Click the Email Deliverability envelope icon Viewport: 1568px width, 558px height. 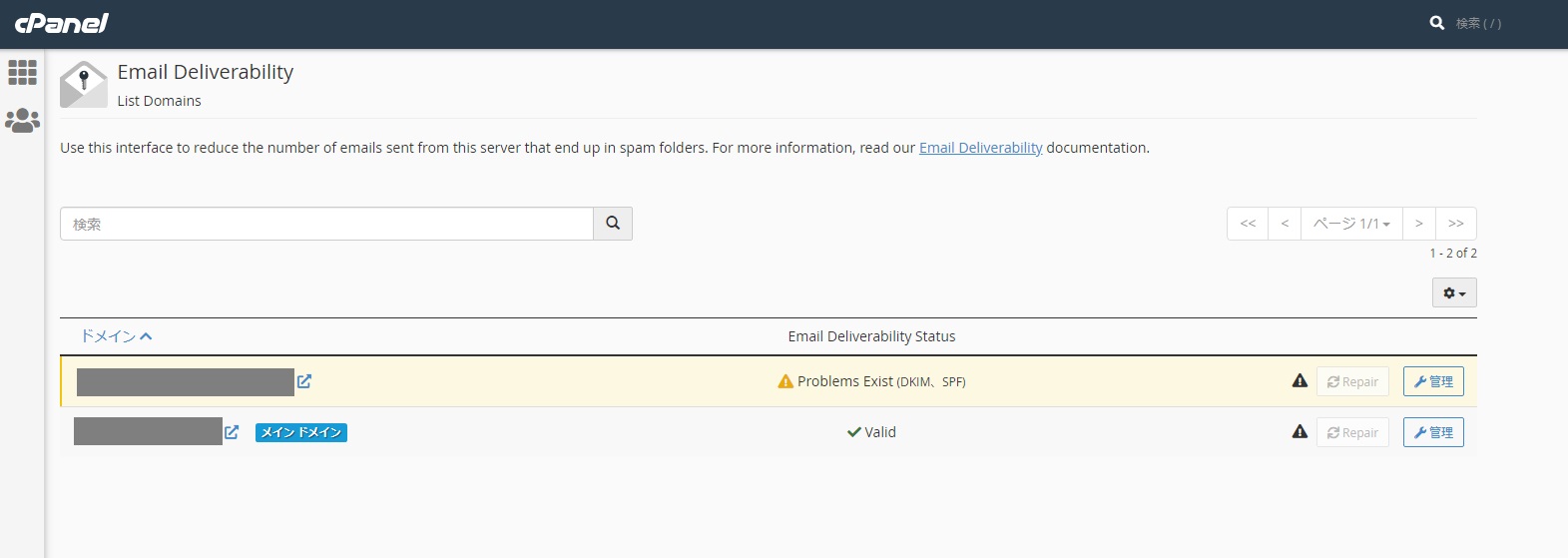[x=83, y=84]
